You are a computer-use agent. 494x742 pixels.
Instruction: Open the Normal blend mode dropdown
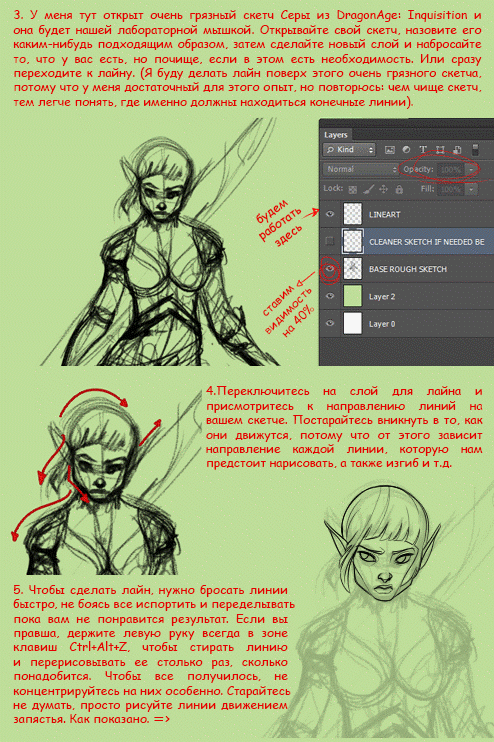(x=361, y=169)
